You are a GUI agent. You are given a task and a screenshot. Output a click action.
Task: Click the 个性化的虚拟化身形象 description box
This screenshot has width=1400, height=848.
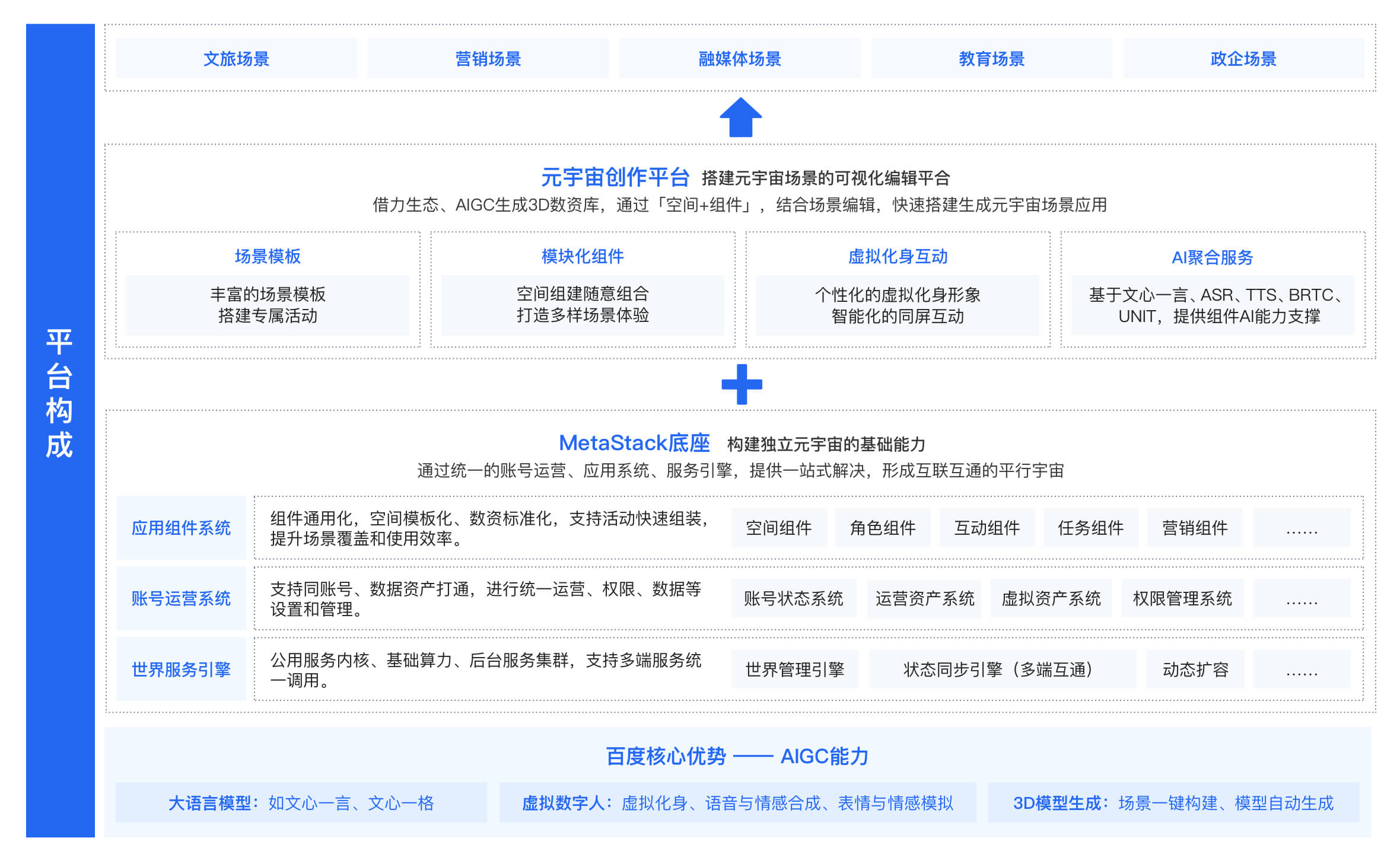pos(898,305)
